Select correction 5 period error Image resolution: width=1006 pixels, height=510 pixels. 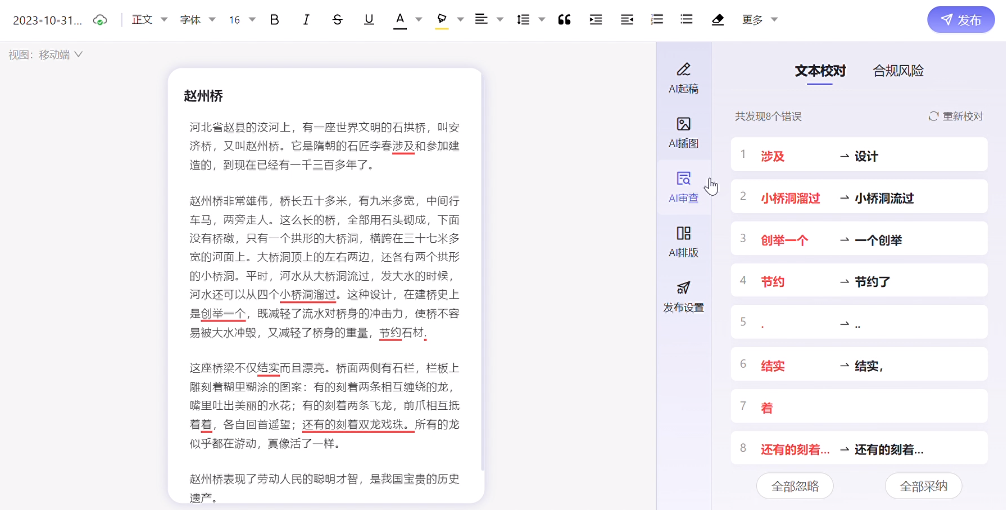(x=858, y=323)
